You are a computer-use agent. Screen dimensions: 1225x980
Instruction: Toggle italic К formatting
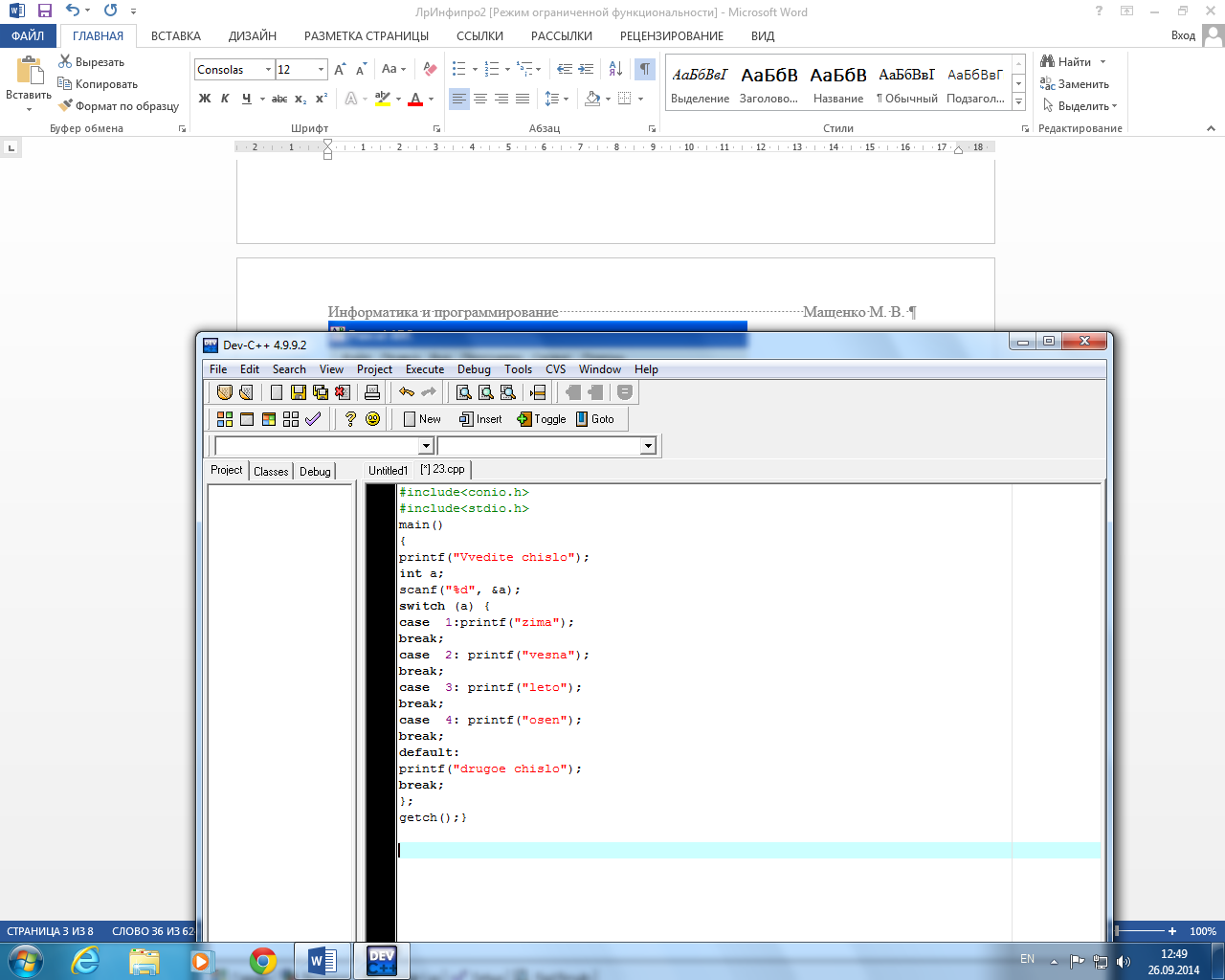pyautogui.click(x=225, y=99)
